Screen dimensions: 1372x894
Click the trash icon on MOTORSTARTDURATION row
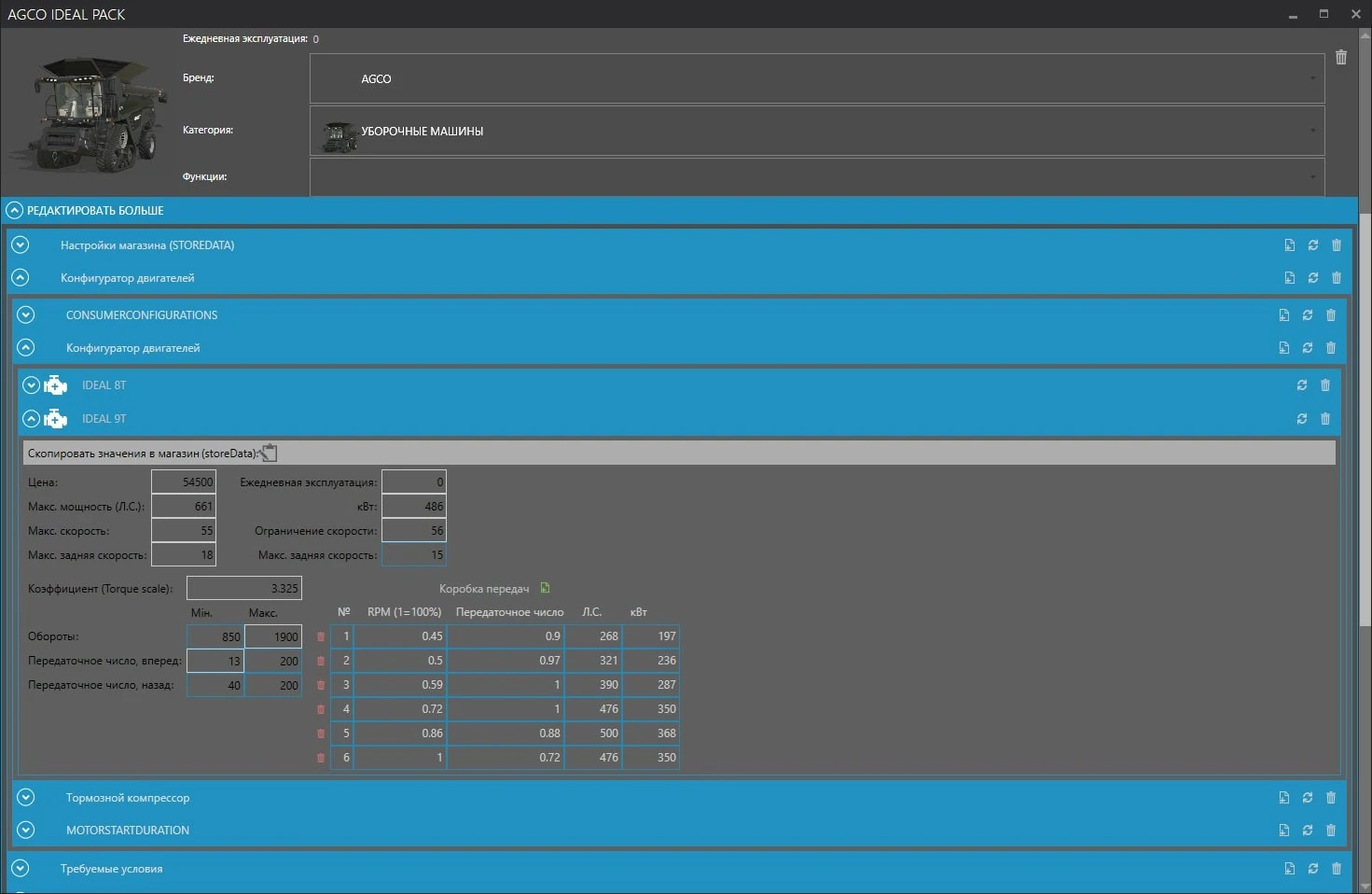1330,830
